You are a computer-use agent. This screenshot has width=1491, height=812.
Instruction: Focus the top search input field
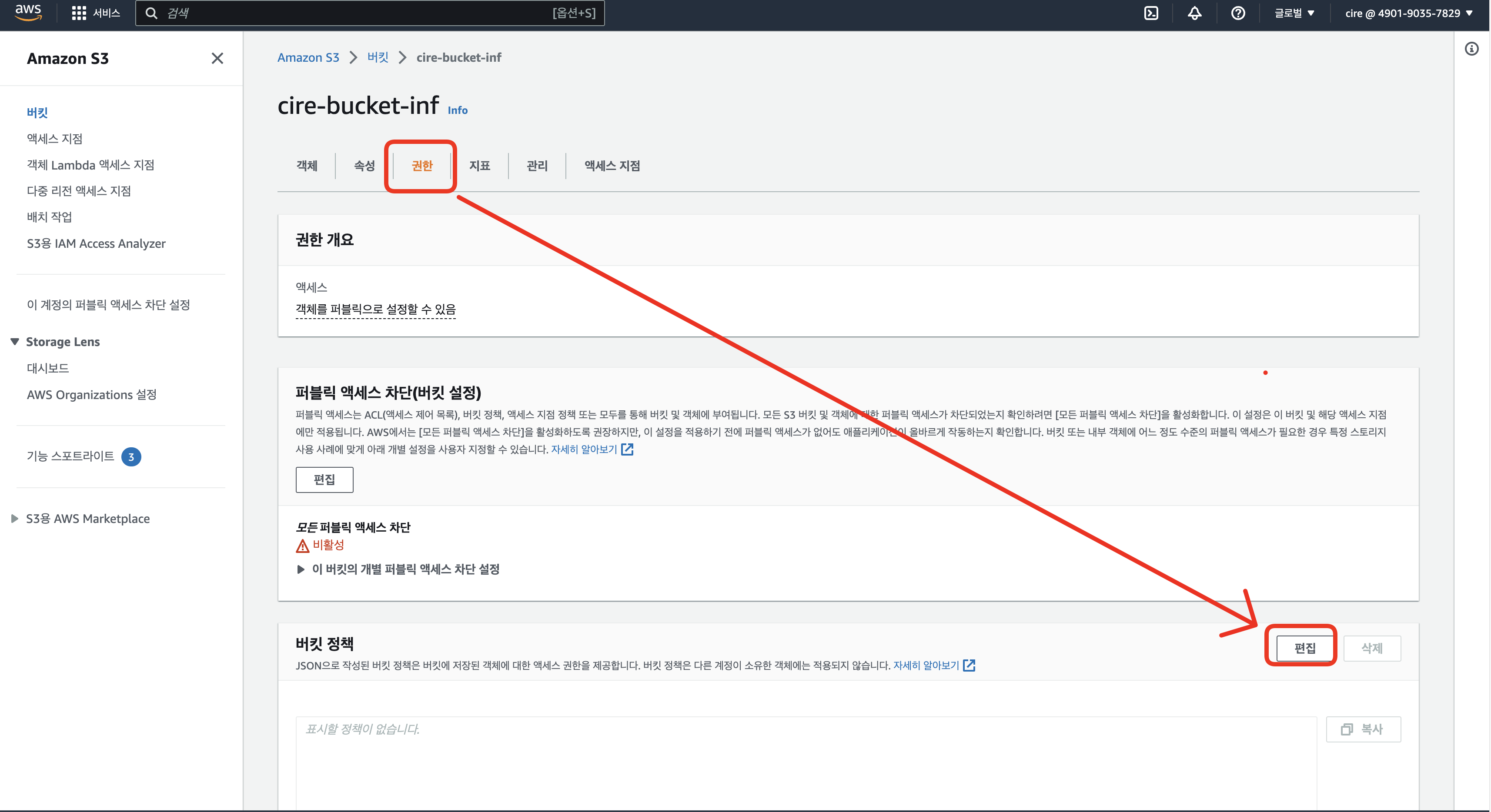pos(371,13)
